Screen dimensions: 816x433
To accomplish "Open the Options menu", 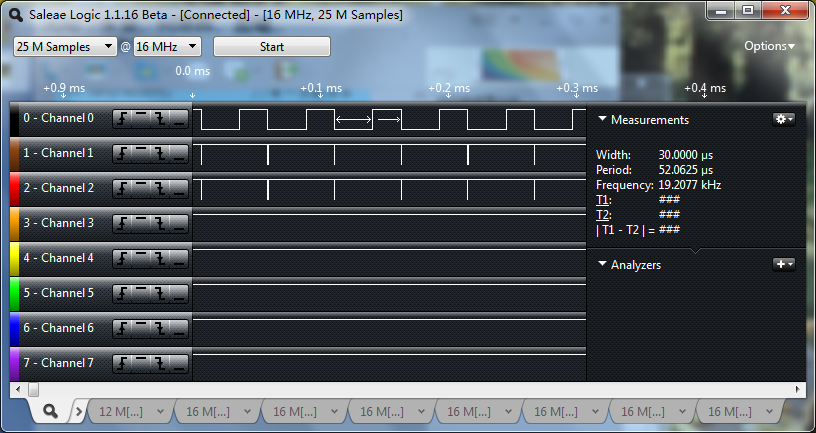I will pyautogui.click(x=769, y=46).
